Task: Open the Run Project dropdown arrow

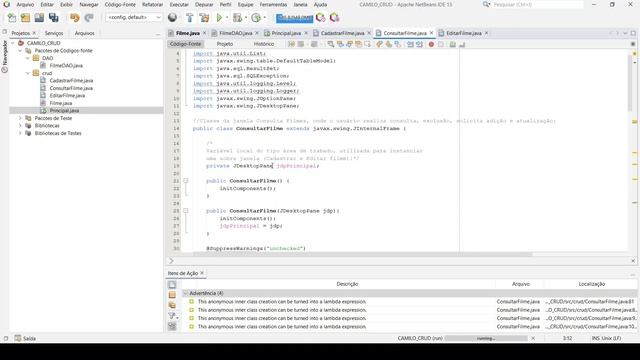Action: tap(227, 18)
